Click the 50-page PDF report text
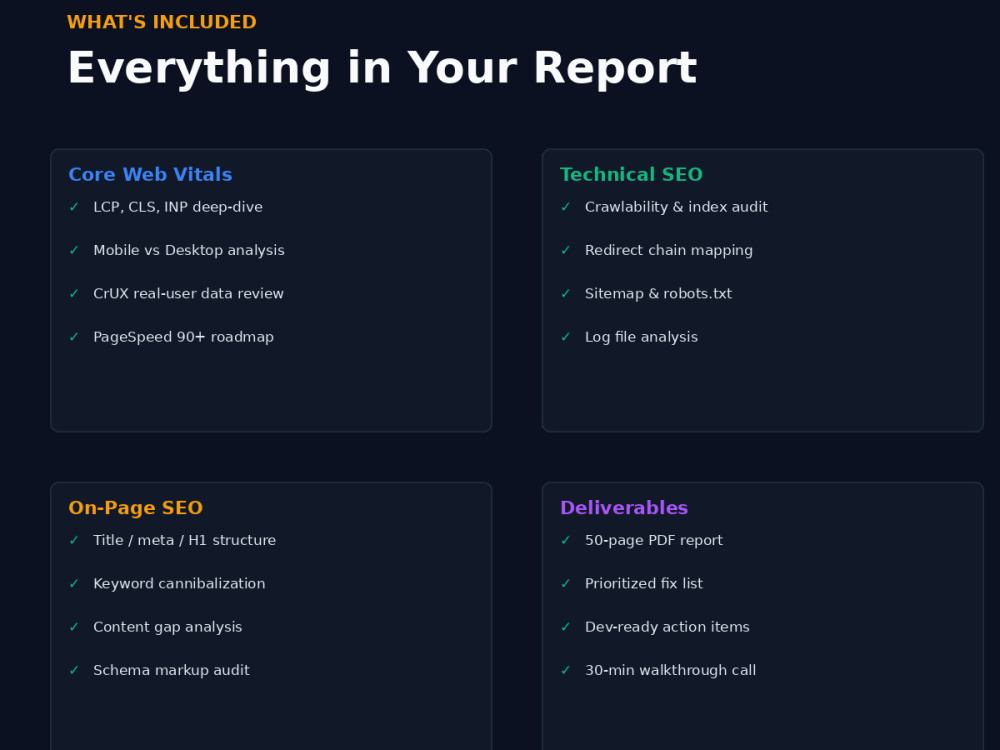The width and height of the screenshot is (1000, 750). tap(654, 541)
